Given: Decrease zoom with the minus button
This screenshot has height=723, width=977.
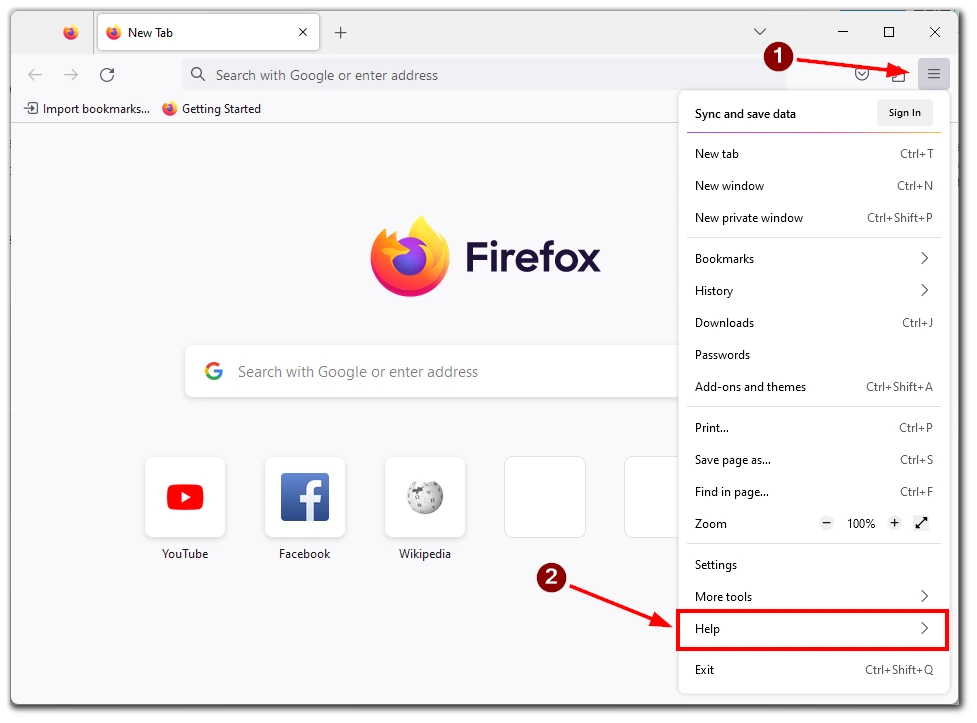Looking at the screenshot, I should click(x=826, y=523).
